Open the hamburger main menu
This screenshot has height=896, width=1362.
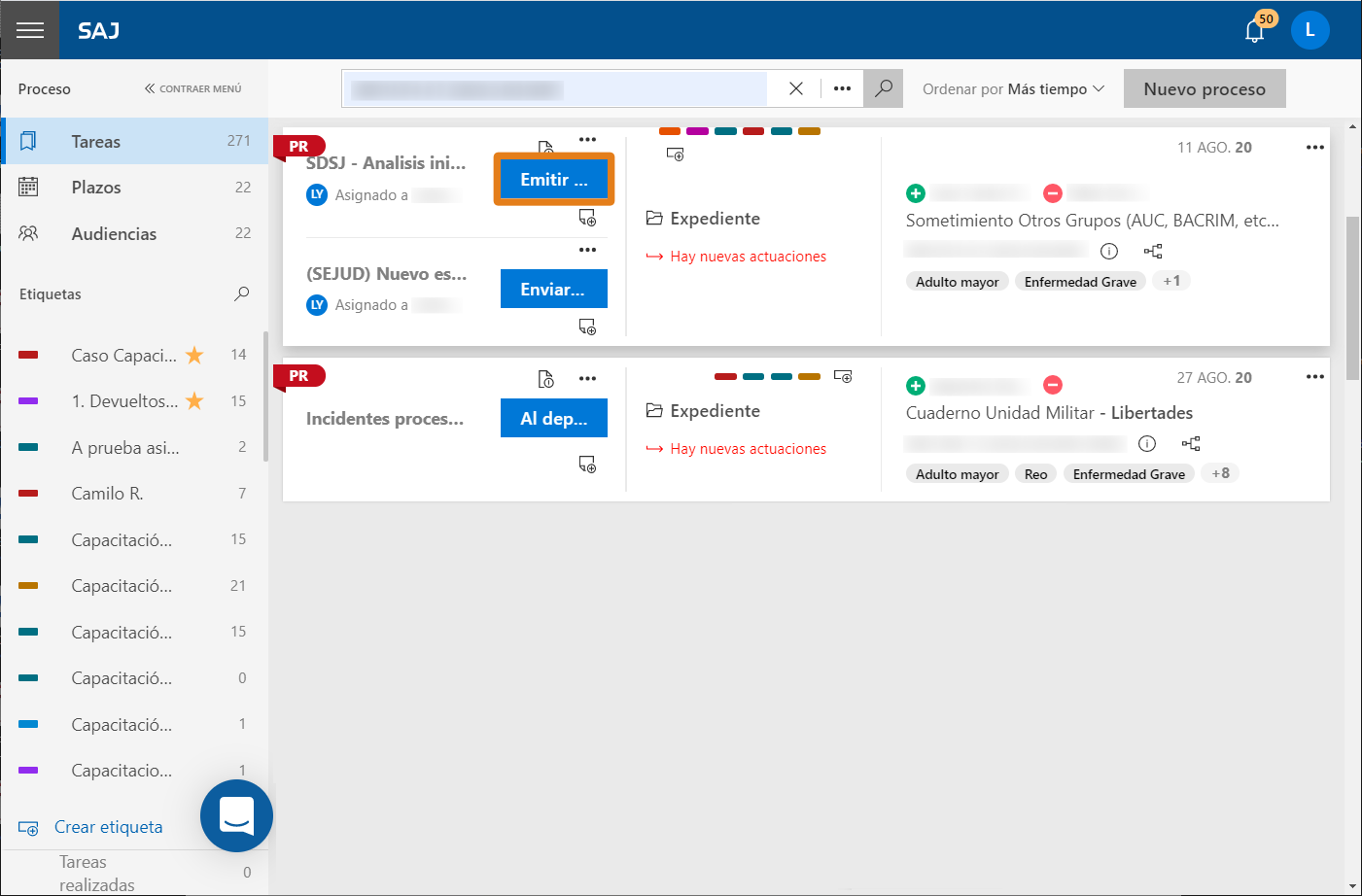click(x=30, y=30)
